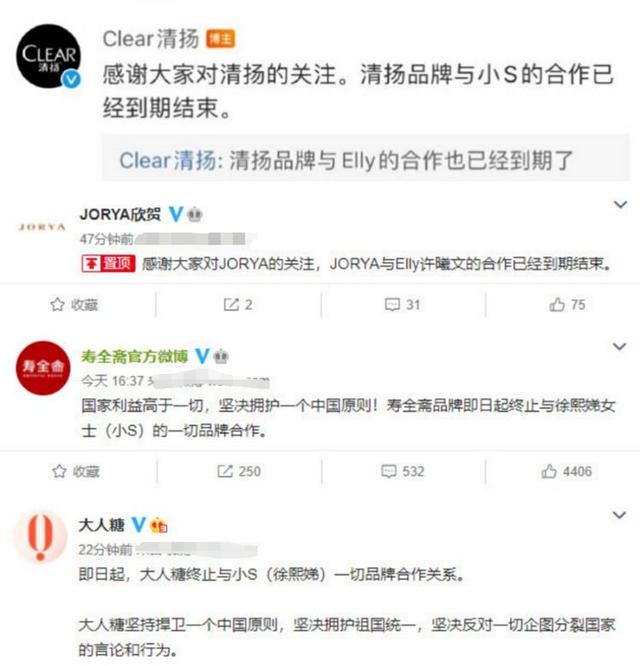640x666 pixels.
Task: Repost the 寿全斋 post with 250 shares
Action: [239, 471]
